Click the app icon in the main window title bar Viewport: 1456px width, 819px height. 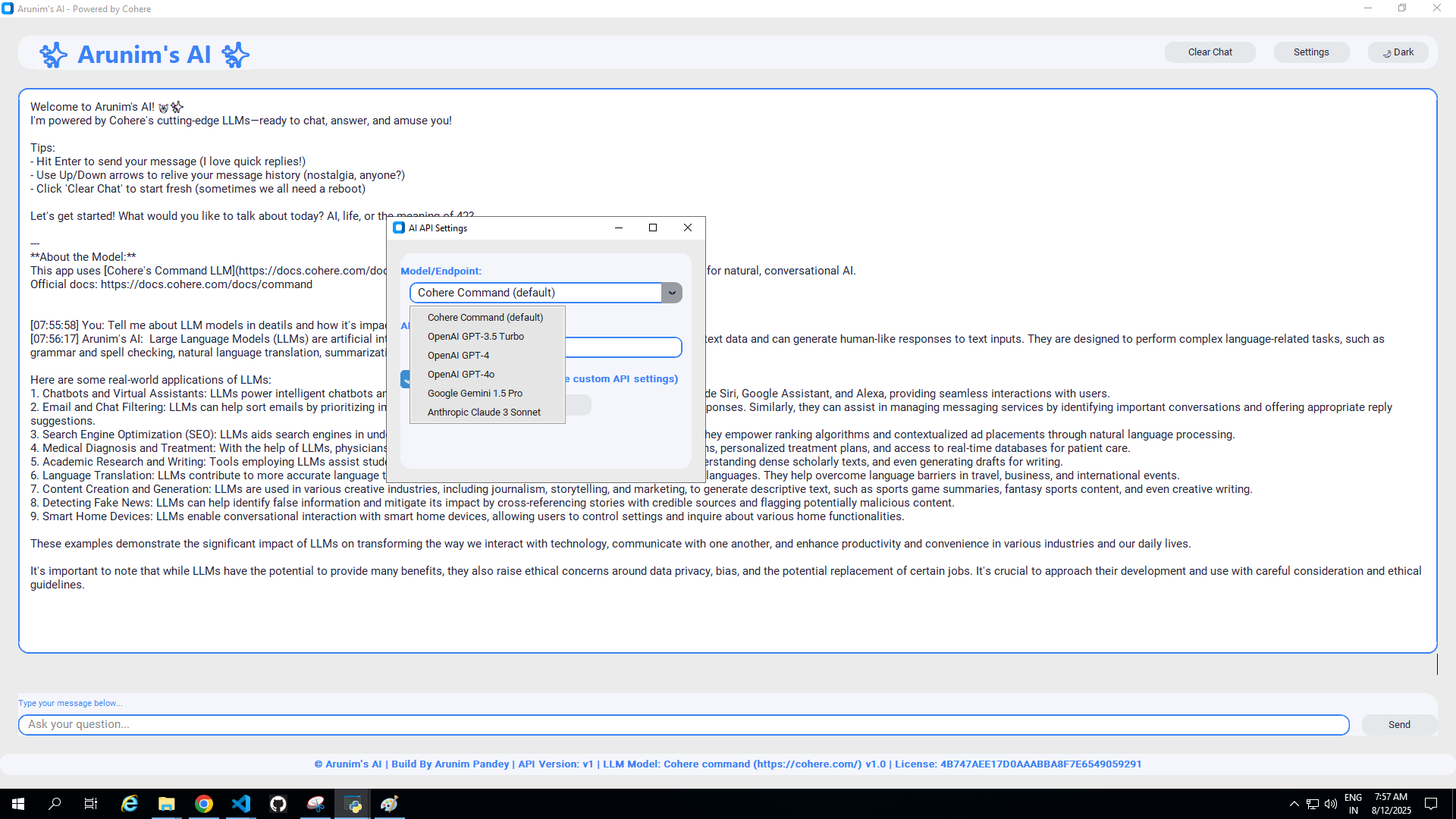point(8,8)
